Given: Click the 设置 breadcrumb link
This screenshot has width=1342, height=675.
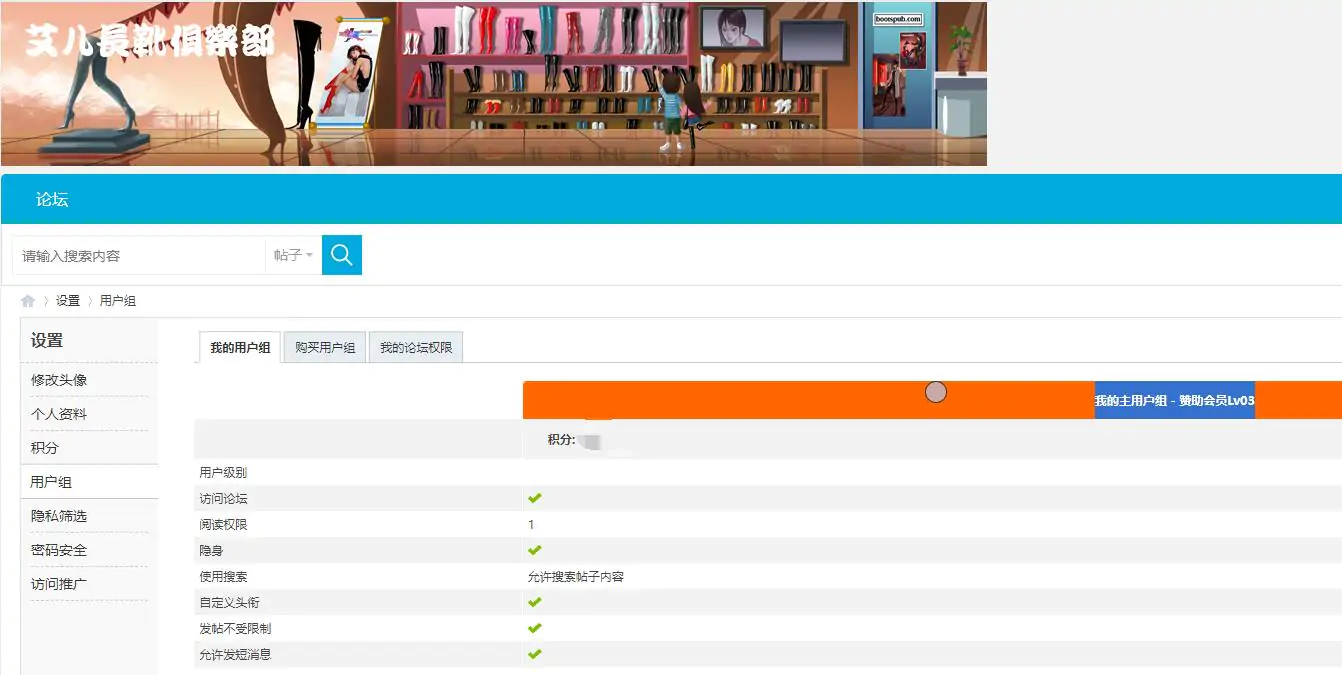Looking at the screenshot, I should click(x=68, y=301).
